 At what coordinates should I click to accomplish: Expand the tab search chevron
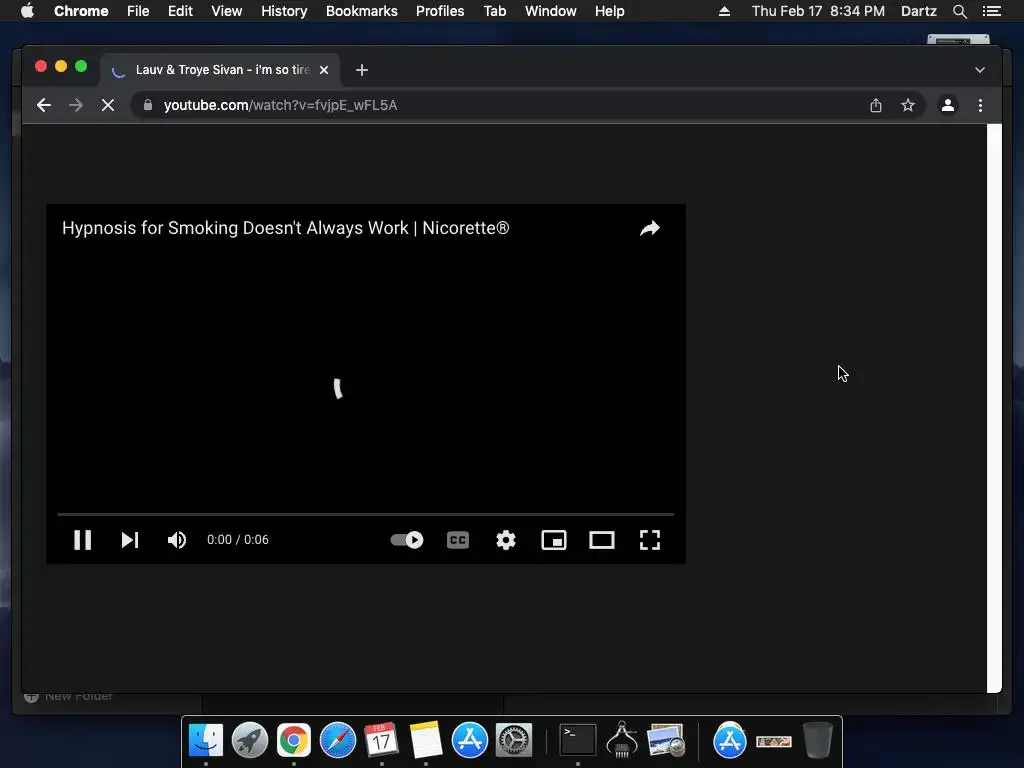[980, 70]
